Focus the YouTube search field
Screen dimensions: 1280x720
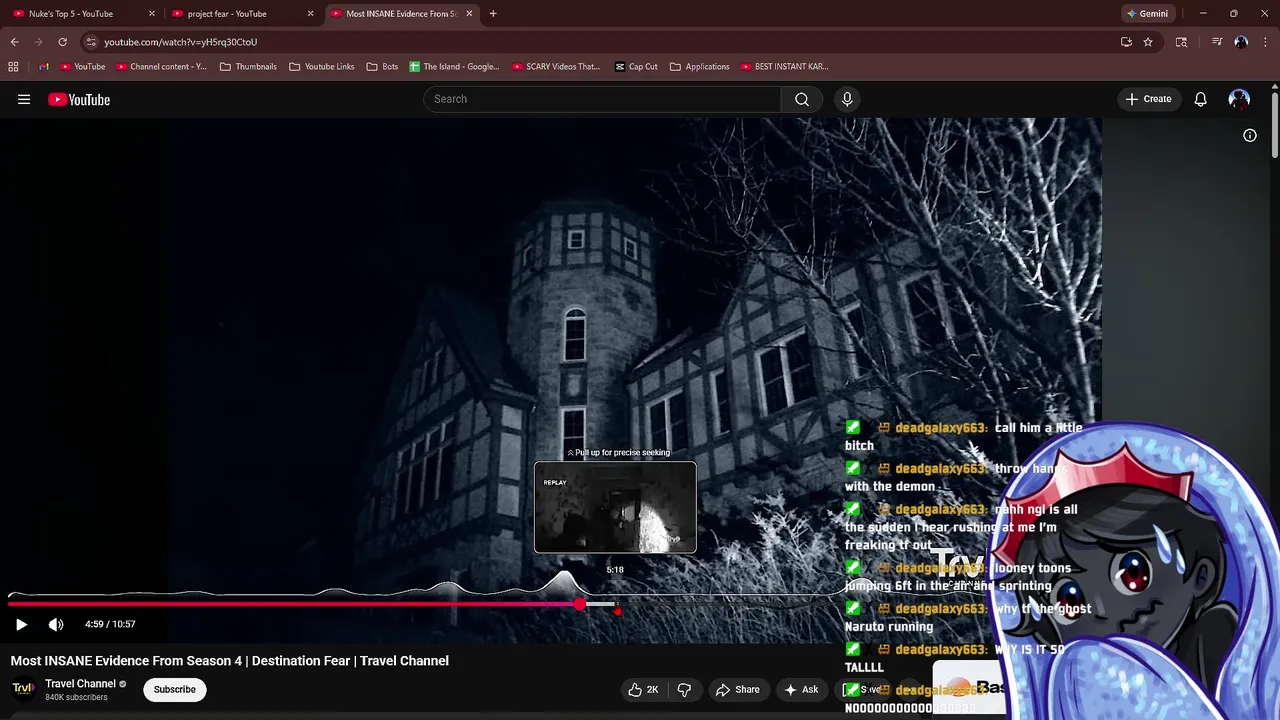pos(602,99)
